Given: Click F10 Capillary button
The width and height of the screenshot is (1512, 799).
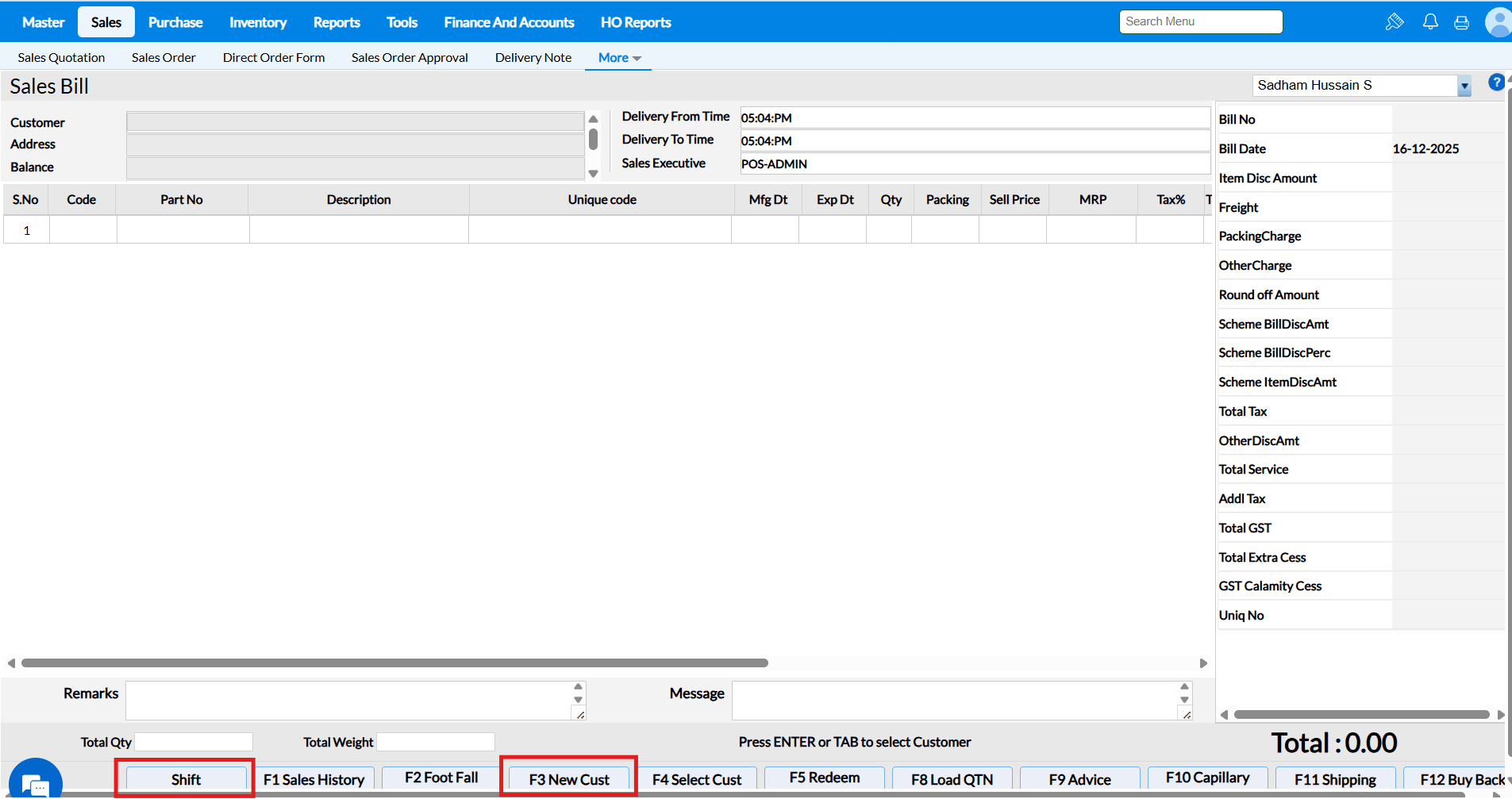Looking at the screenshot, I should point(1208,778).
